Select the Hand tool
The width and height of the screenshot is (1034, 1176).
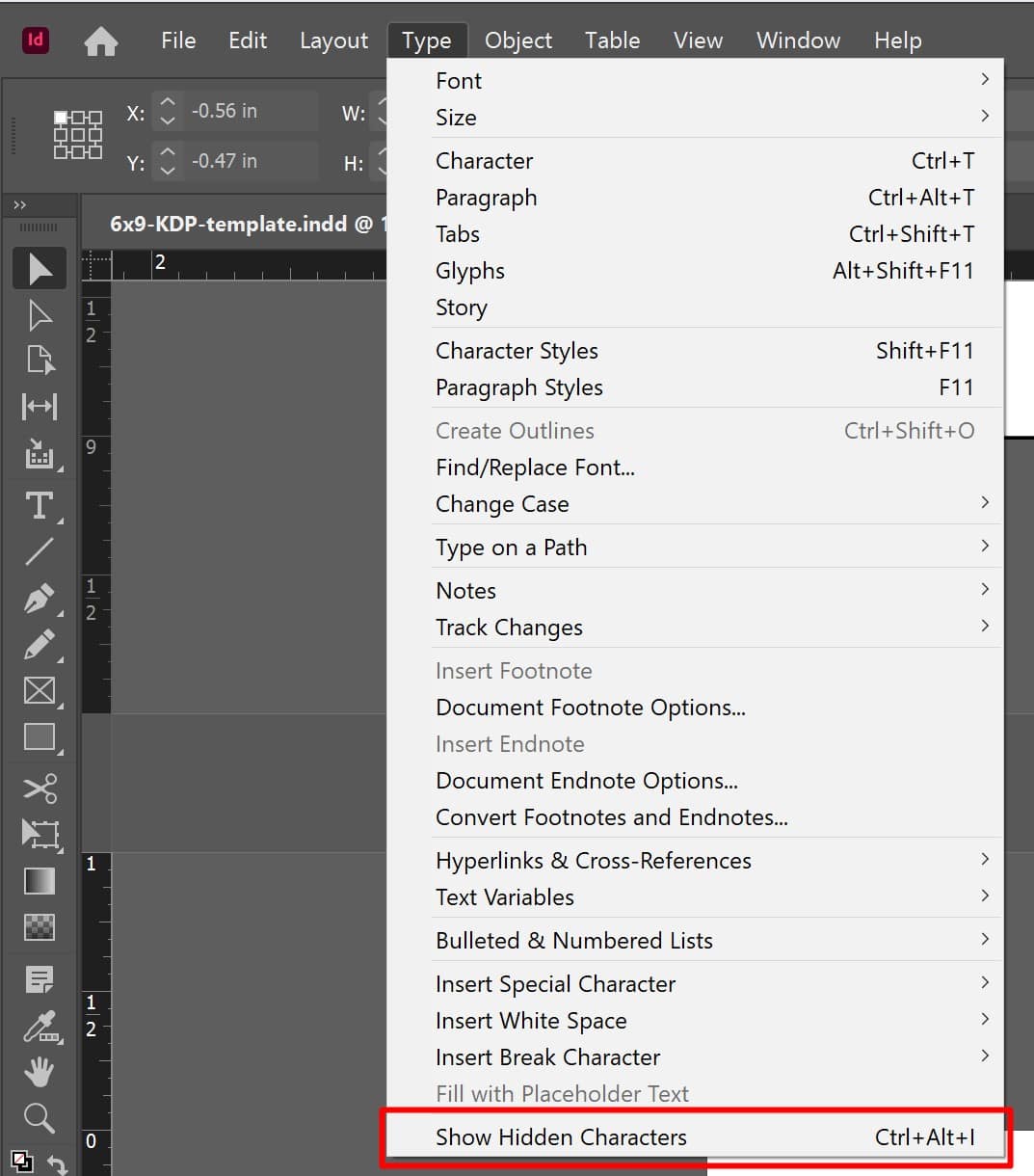[39, 1071]
